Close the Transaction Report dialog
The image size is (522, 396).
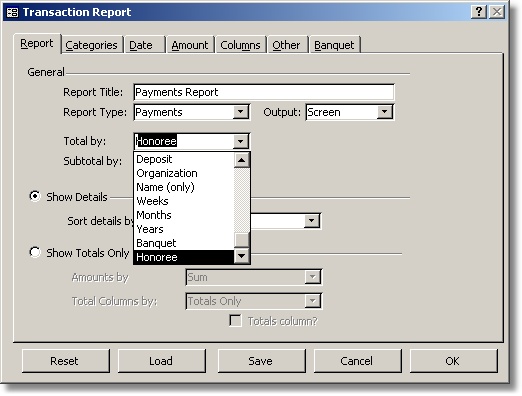497,12
